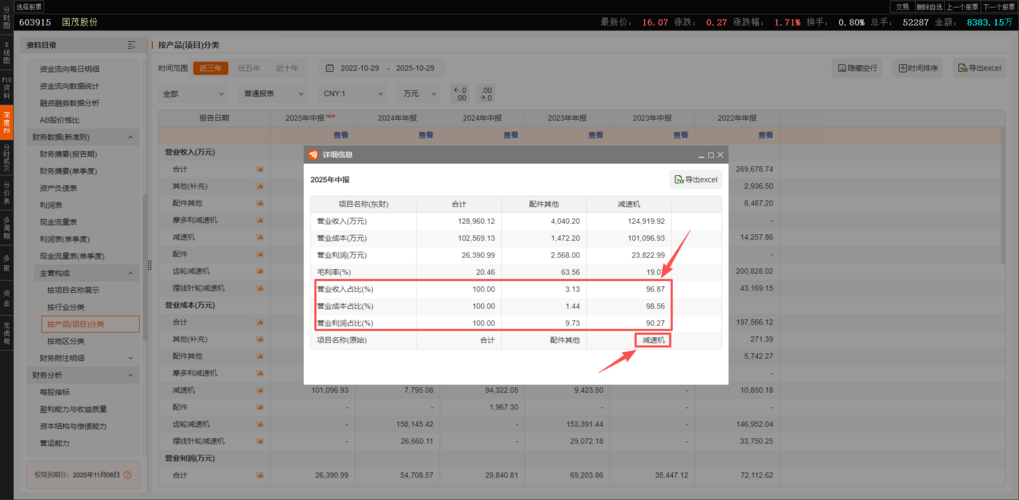Image resolution: width=1019 pixels, height=500 pixels.
Task: Switch to the K线图 side tab
Action: click(6, 55)
